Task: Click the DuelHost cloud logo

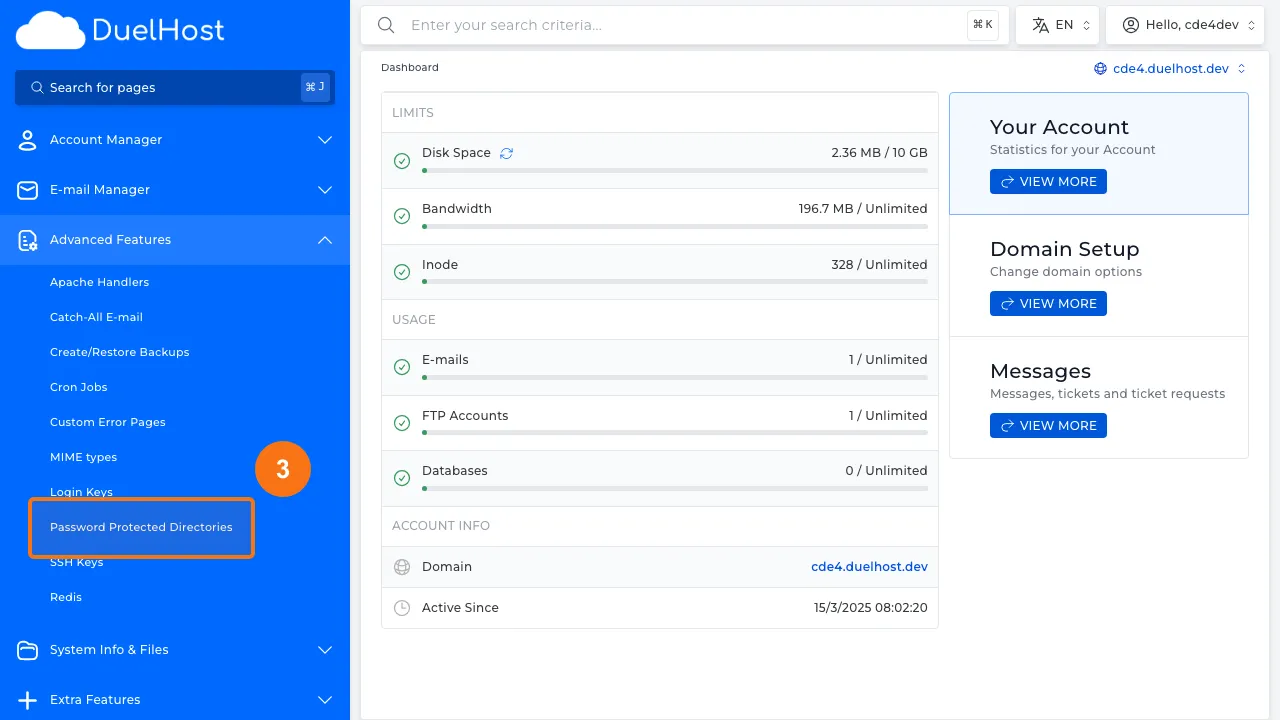Action: tap(50, 31)
